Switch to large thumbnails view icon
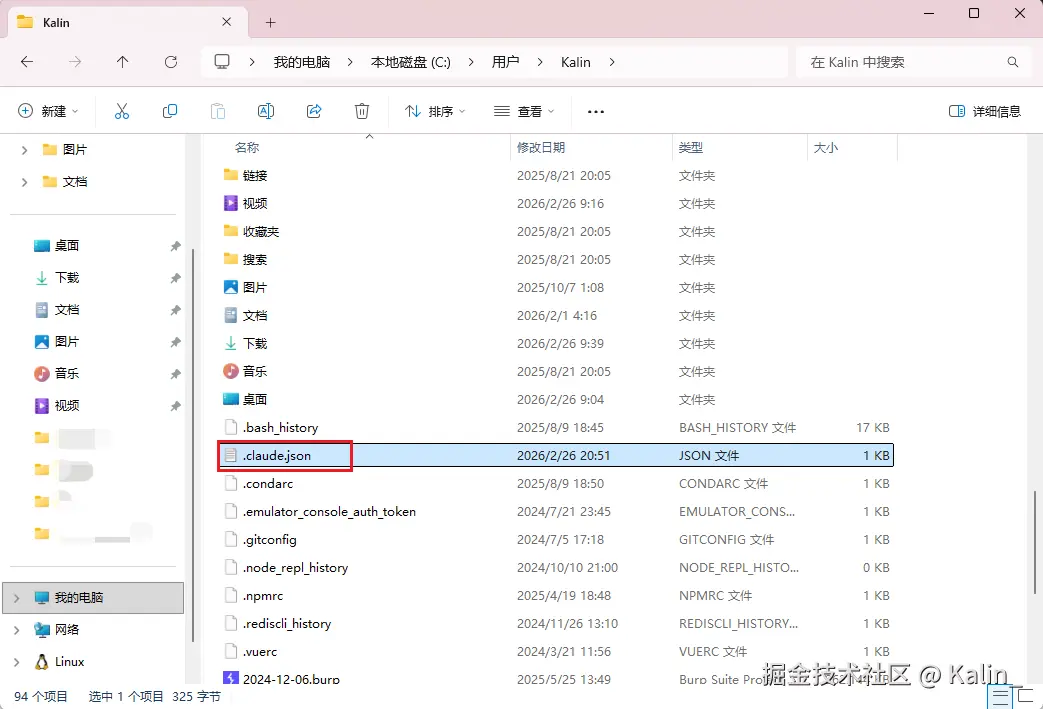The image size is (1043, 709). point(1026,698)
